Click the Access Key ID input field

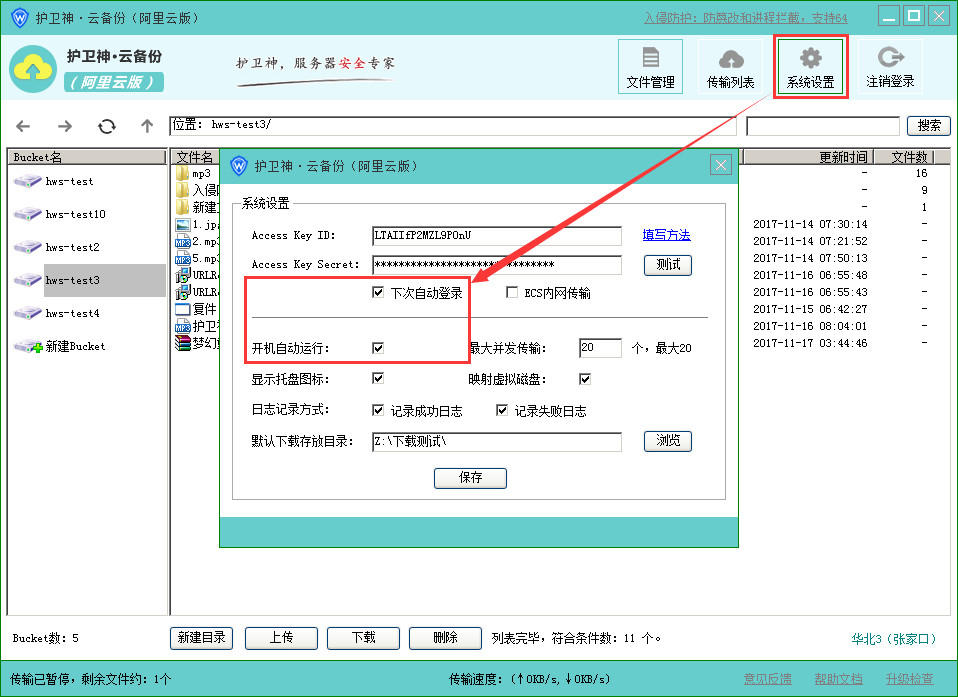coord(497,236)
